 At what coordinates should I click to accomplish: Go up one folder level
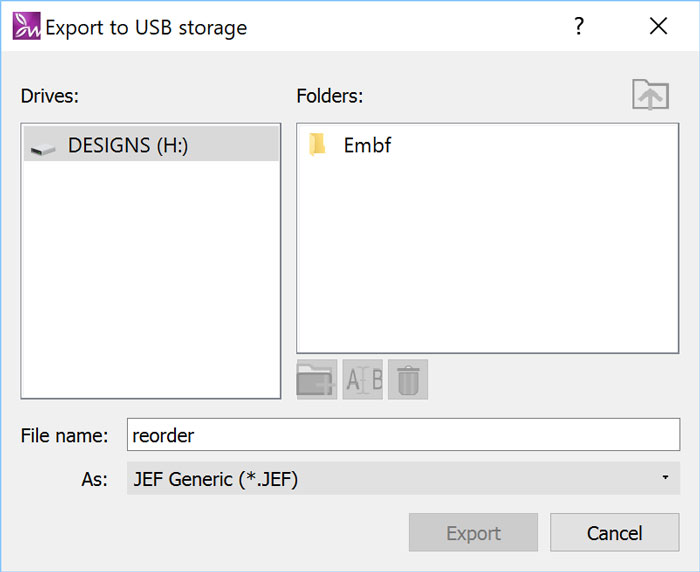click(x=650, y=96)
